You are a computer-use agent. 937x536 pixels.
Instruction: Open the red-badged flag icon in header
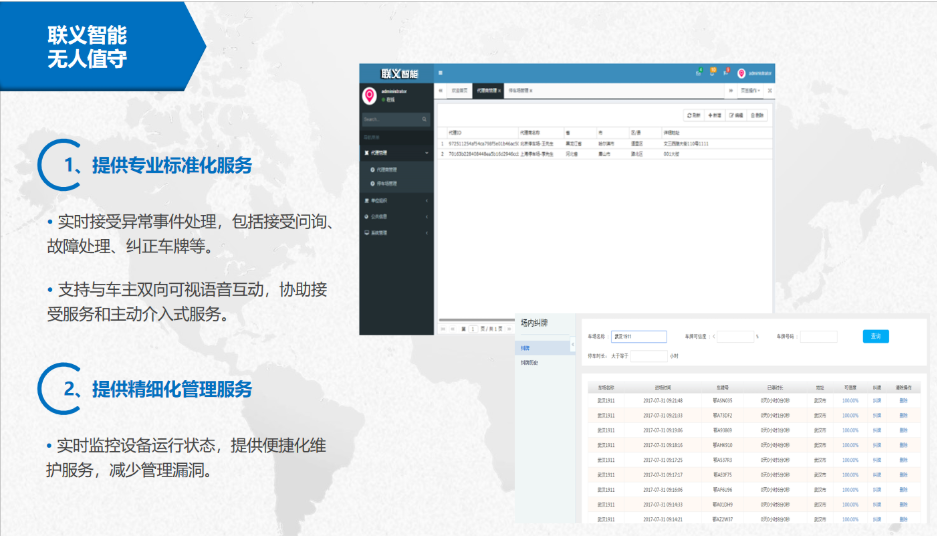point(726,72)
